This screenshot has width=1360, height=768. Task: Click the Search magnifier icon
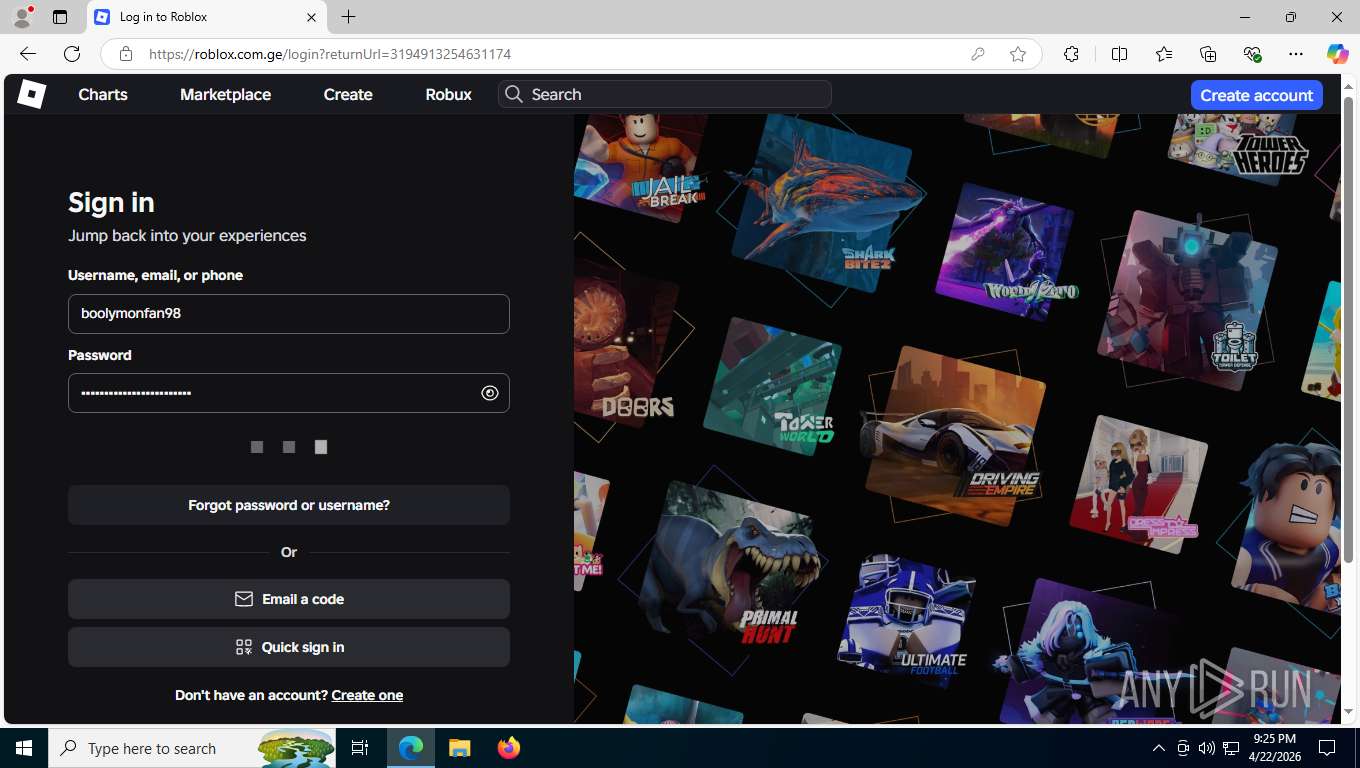click(x=514, y=94)
